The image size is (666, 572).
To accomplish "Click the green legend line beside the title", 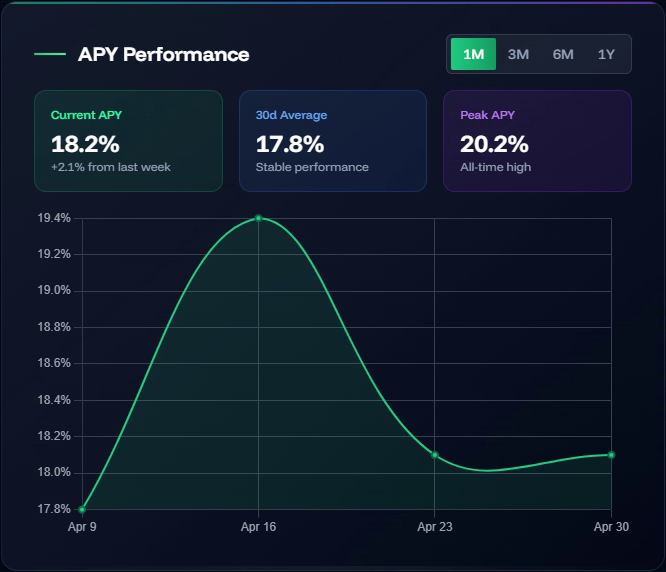I will click(x=50, y=54).
